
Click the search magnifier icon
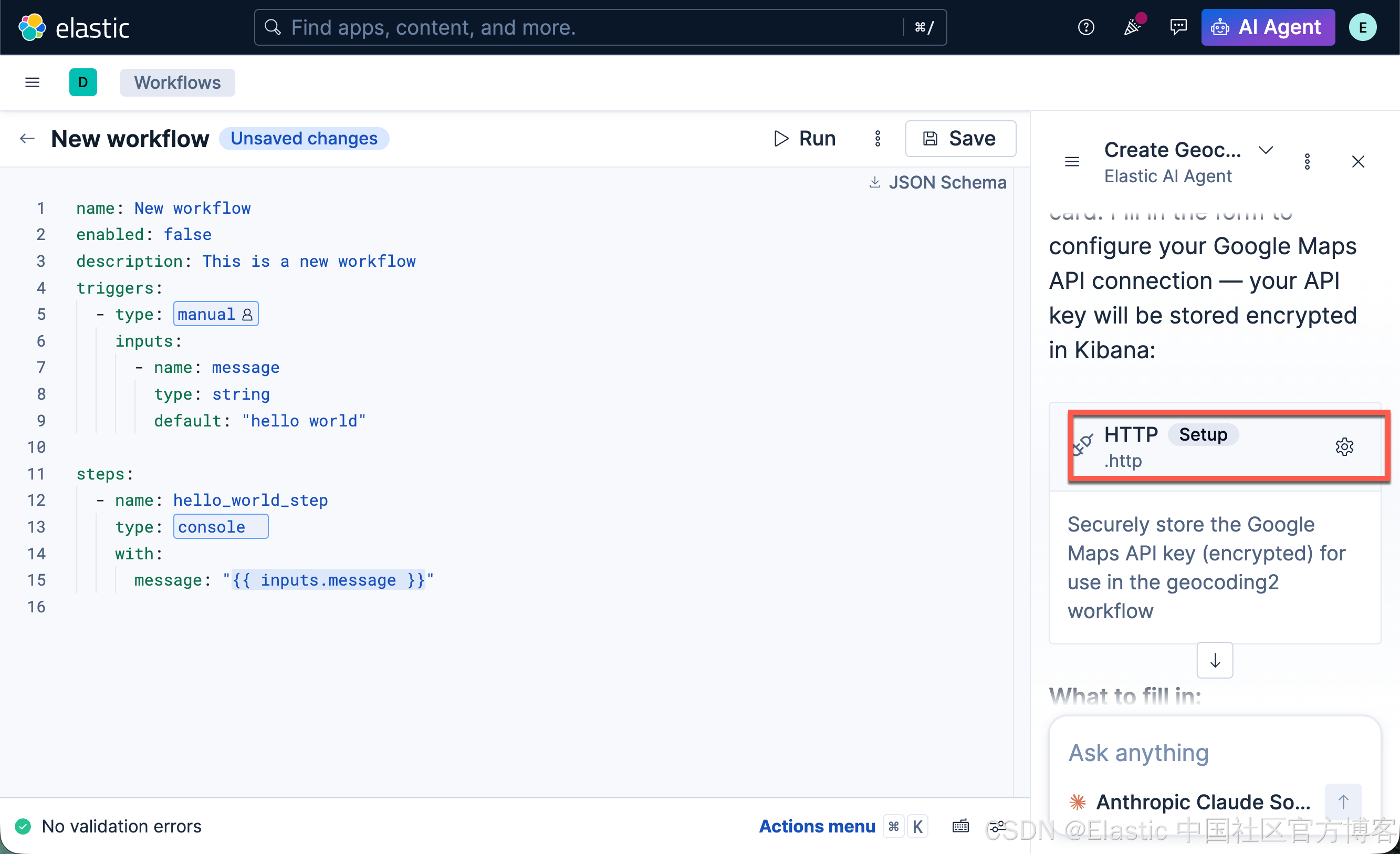(273, 27)
